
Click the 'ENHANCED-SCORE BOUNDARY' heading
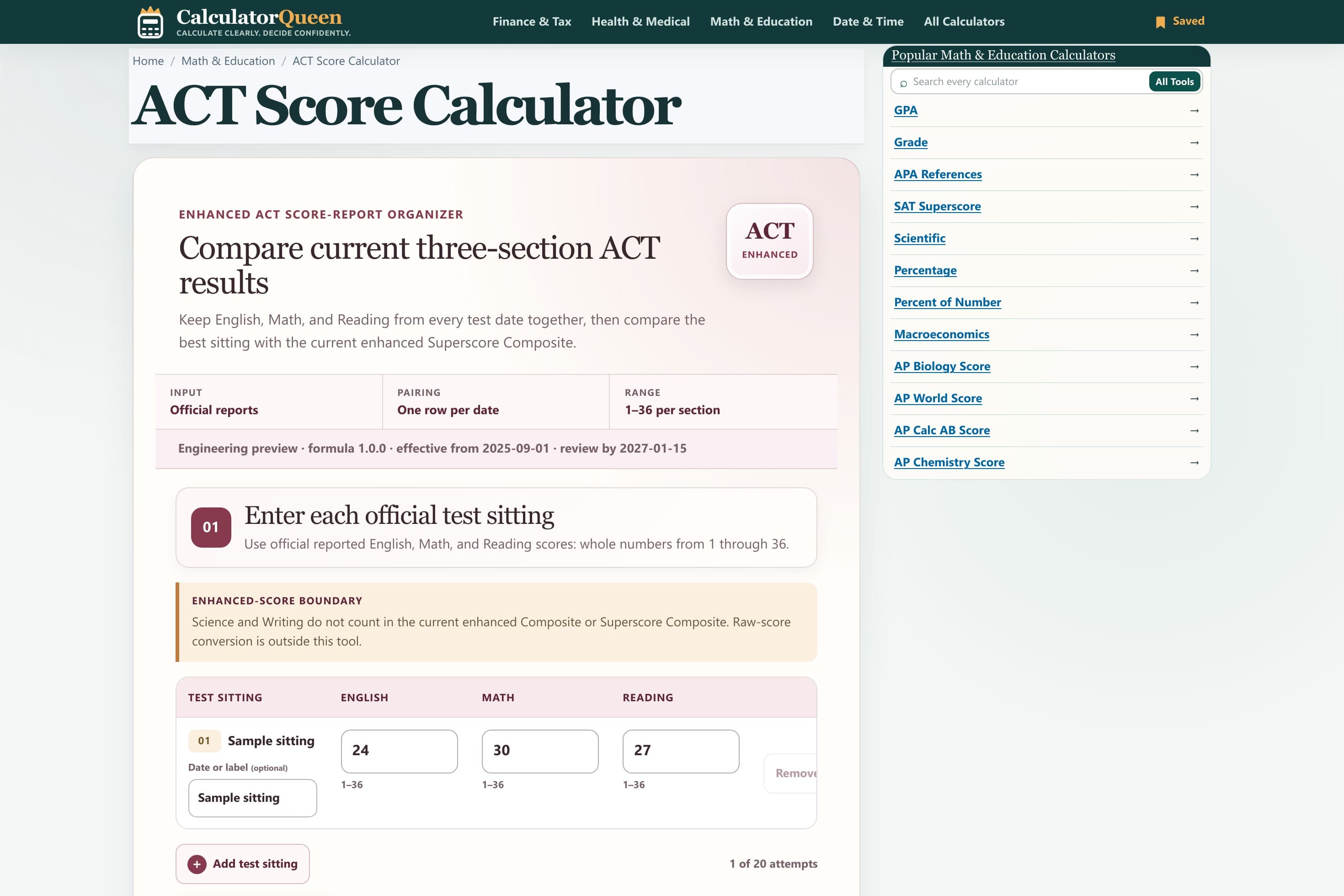pos(277,601)
